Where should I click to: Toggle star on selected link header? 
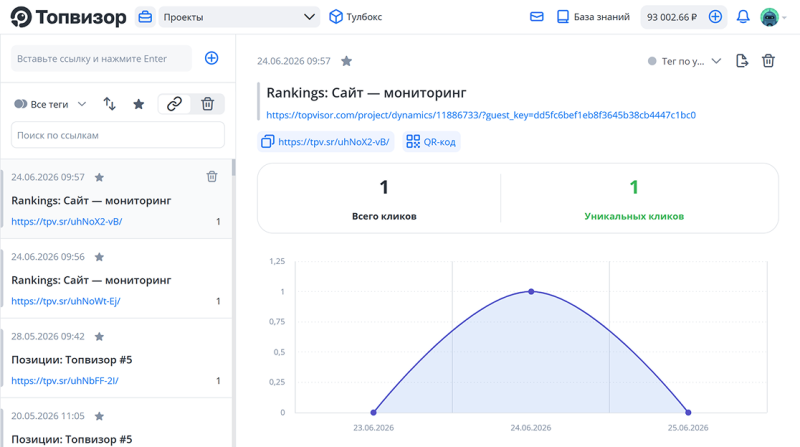[x=346, y=61]
